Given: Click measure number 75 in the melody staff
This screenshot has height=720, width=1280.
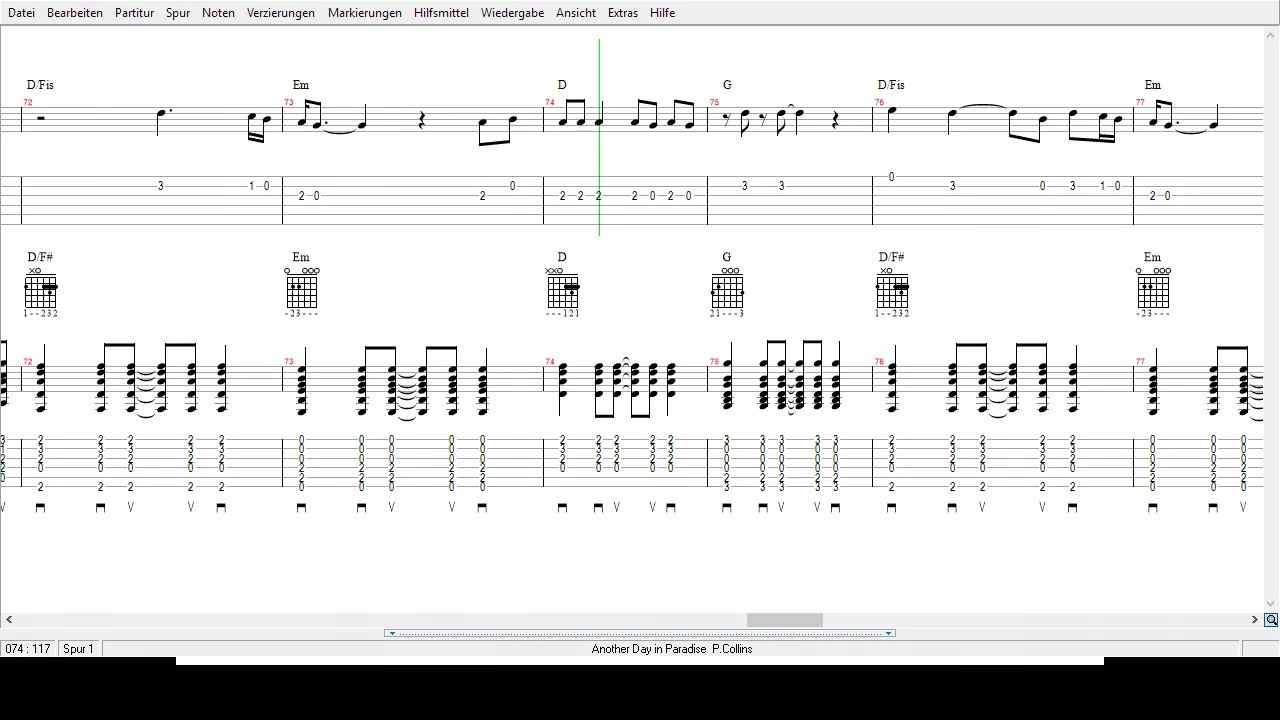Looking at the screenshot, I should (715, 102).
